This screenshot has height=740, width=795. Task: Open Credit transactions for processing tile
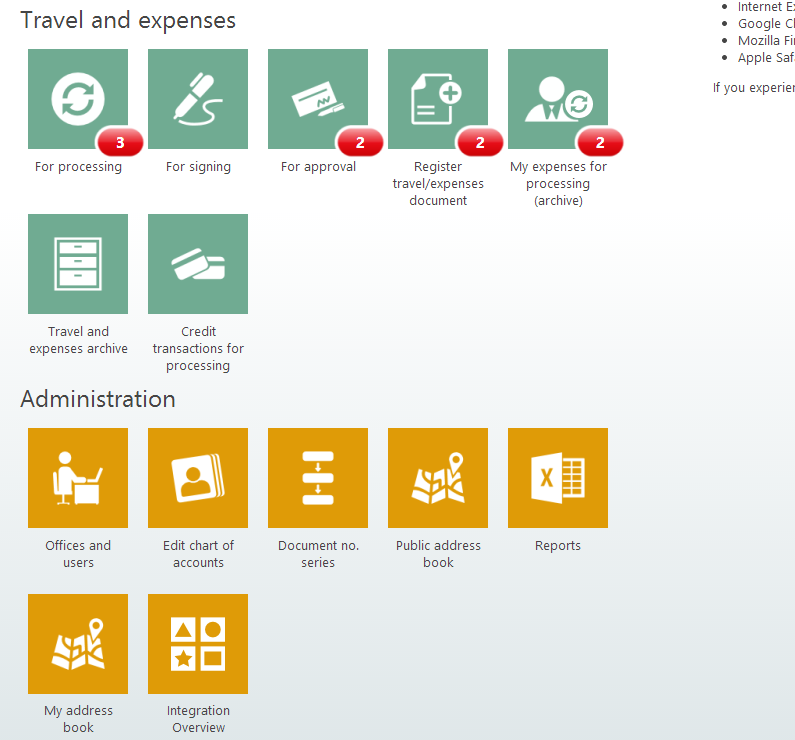[x=198, y=264]
